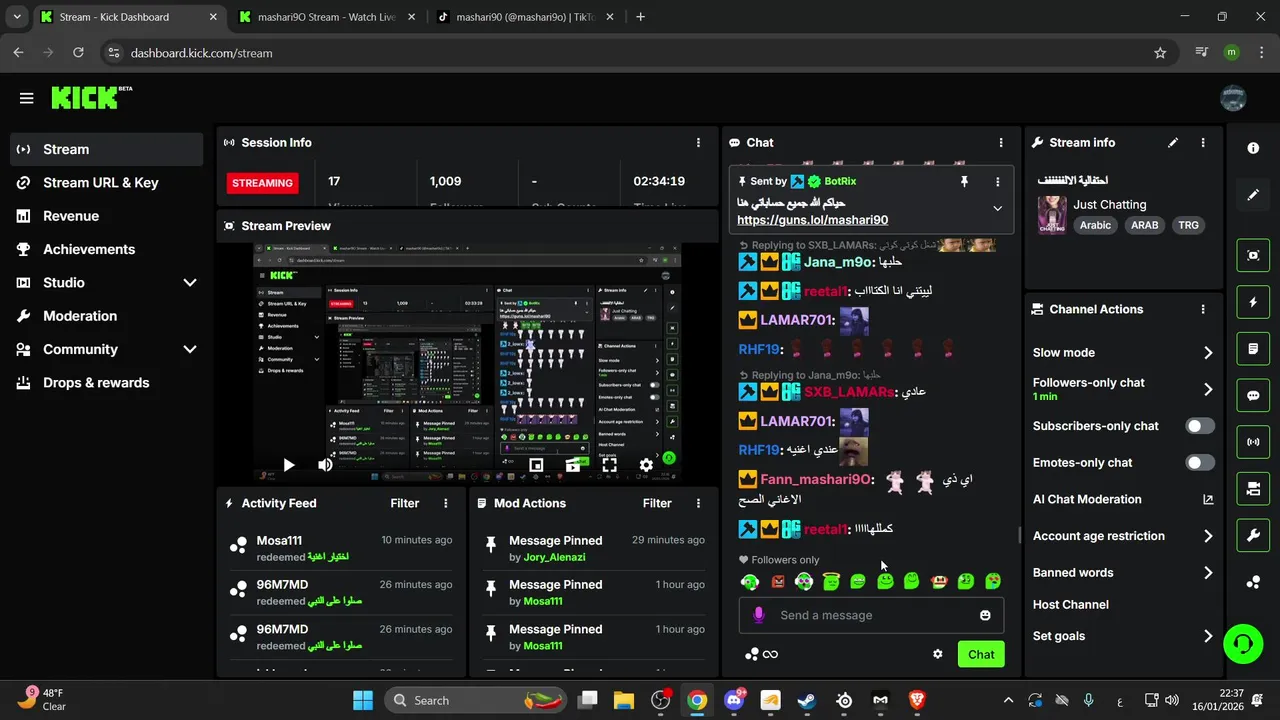Open Windows Start menu
The height and width of the screenshot is (720, 1280).
[x=362, y=700]
